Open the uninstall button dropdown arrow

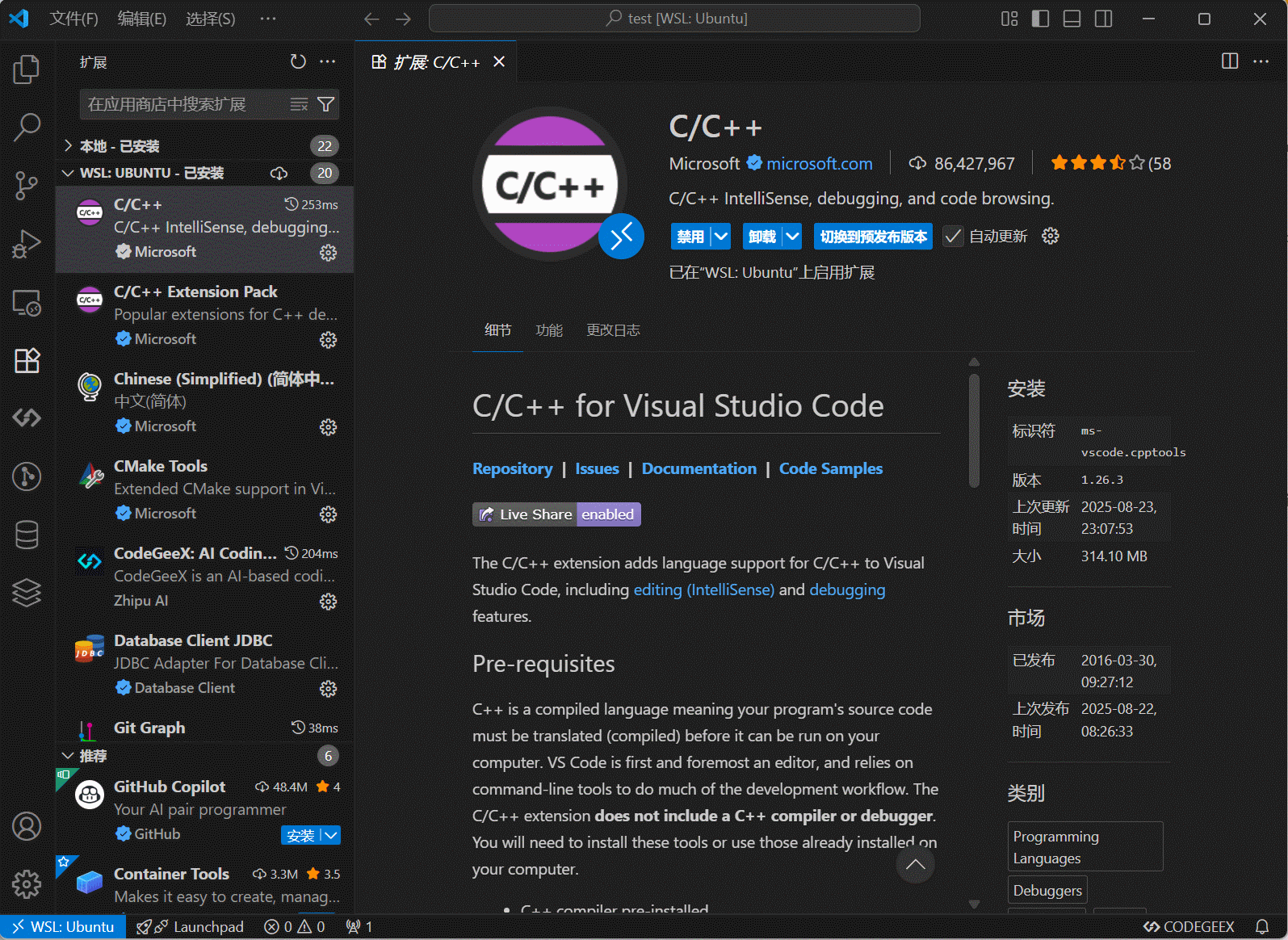coord(793,237)
